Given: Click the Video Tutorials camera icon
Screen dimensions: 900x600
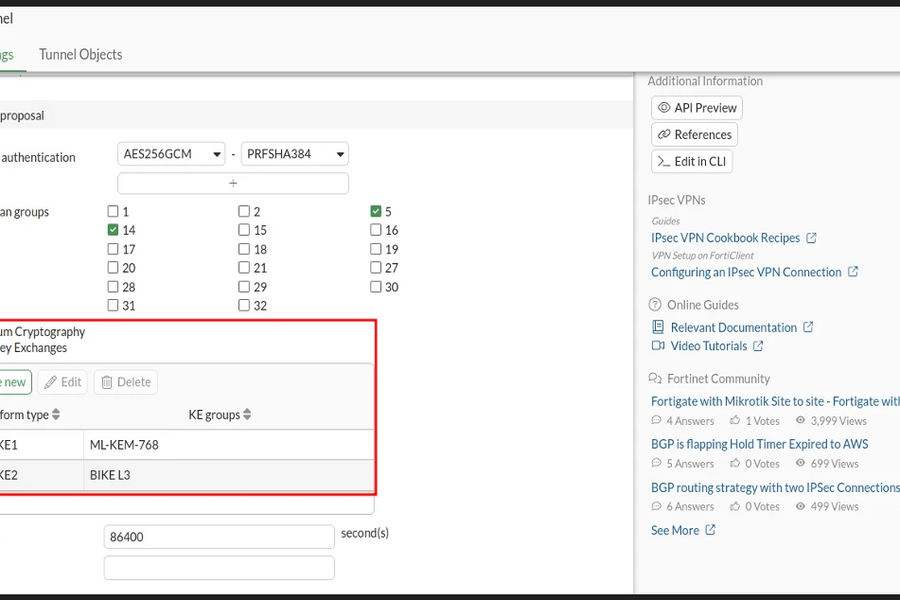Looking at the screenshot, I should (x=658, y=346).
